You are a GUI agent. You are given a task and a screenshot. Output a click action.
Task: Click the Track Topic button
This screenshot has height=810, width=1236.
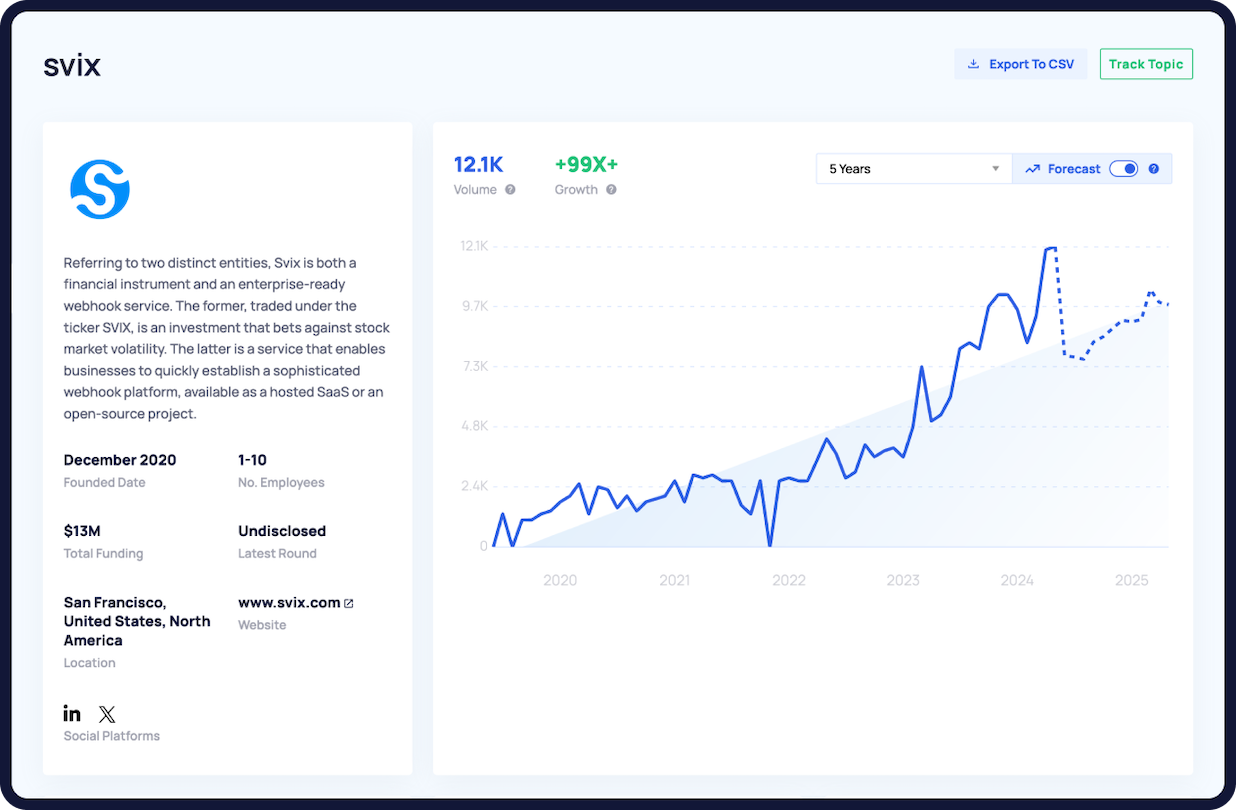tap(1146, 64)
